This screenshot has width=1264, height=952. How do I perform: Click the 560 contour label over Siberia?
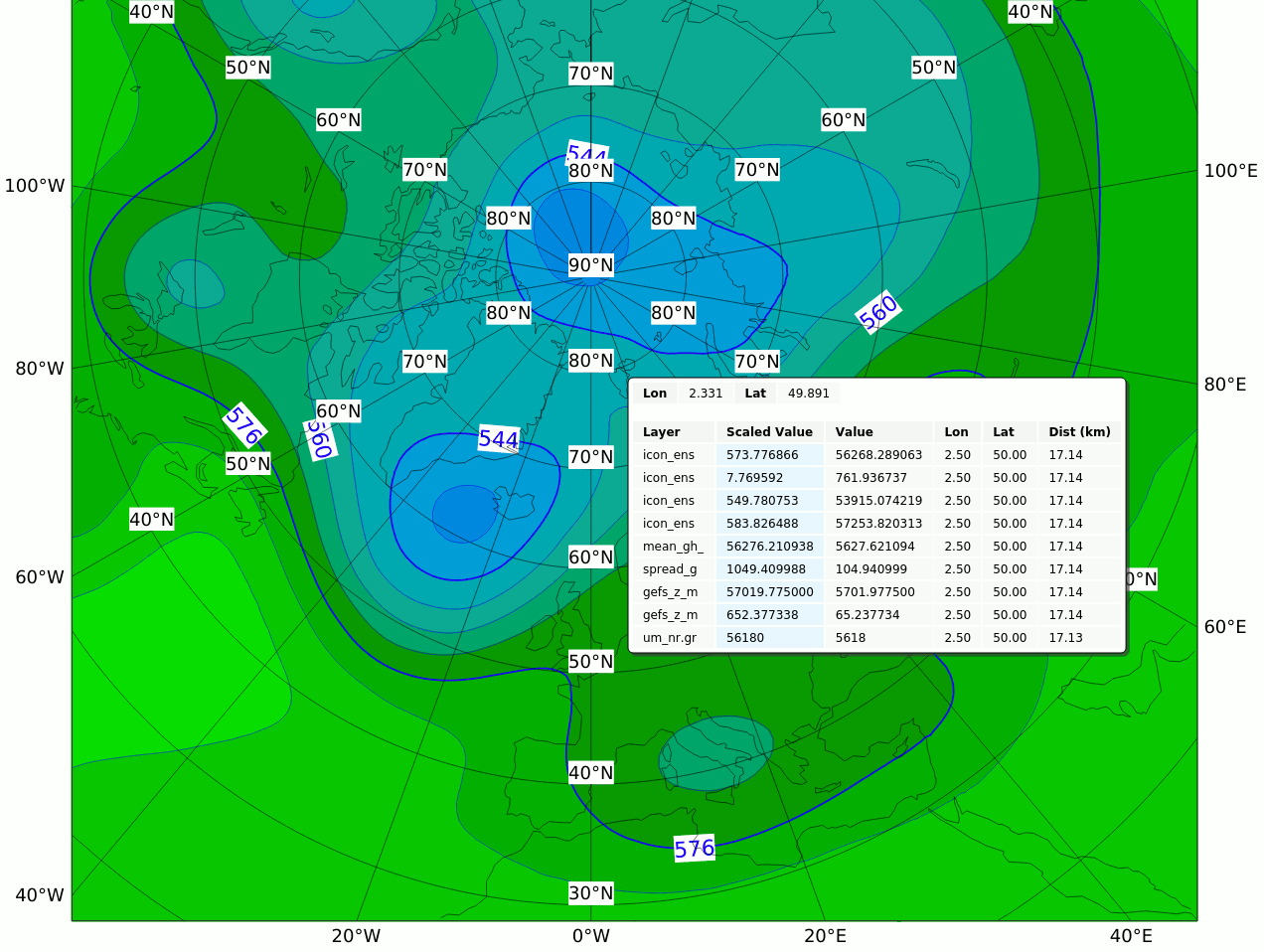click(x=878, y=312)
